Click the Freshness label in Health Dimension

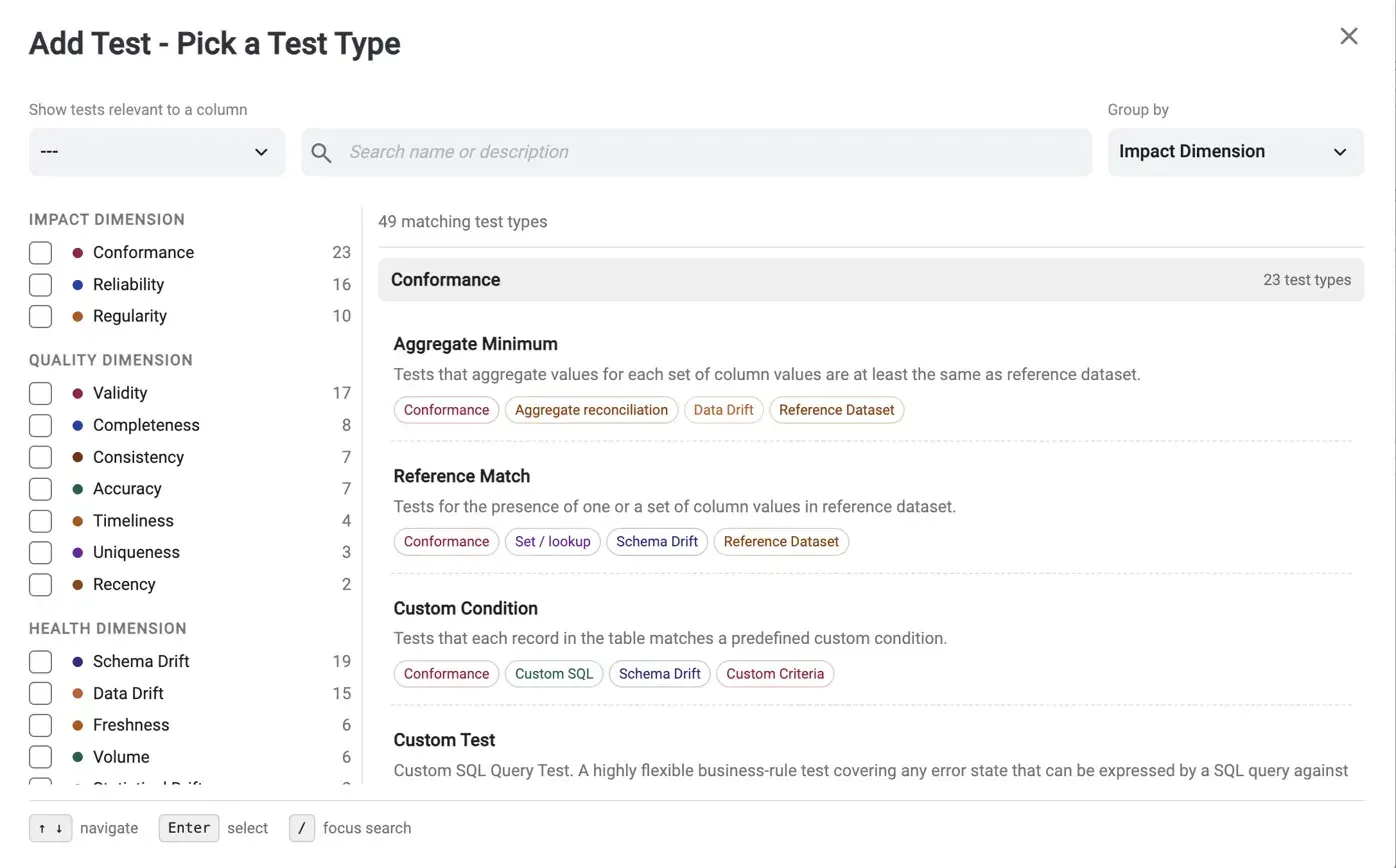click(131, 725)
